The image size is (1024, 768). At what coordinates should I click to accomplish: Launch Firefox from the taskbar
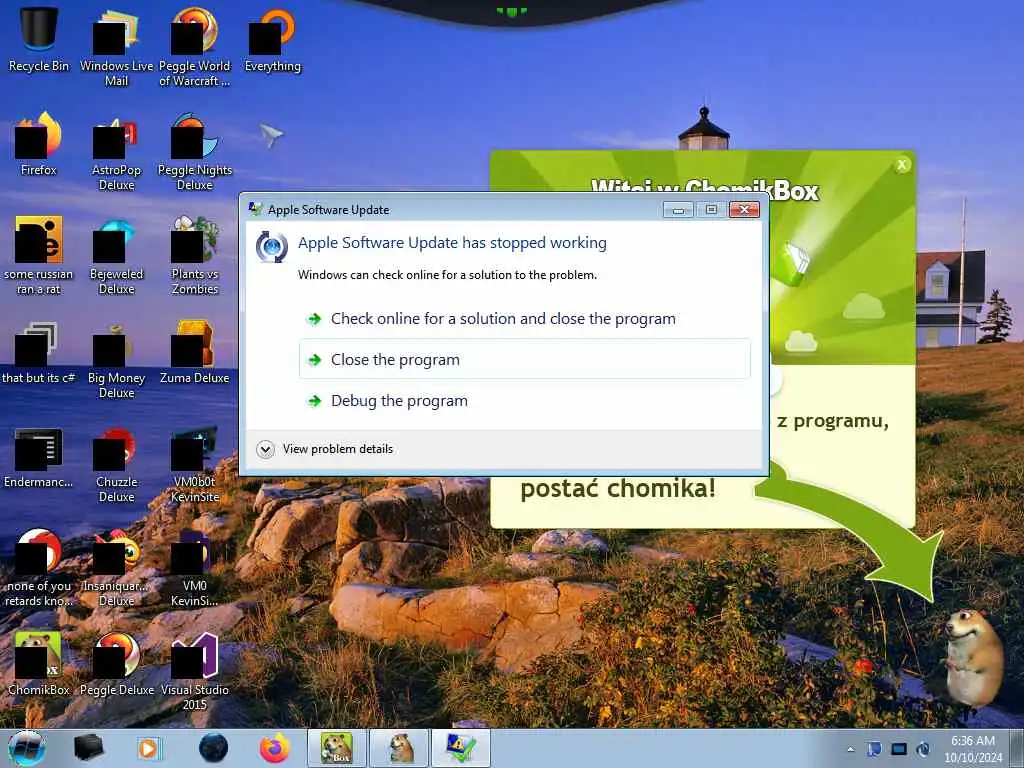275,748
